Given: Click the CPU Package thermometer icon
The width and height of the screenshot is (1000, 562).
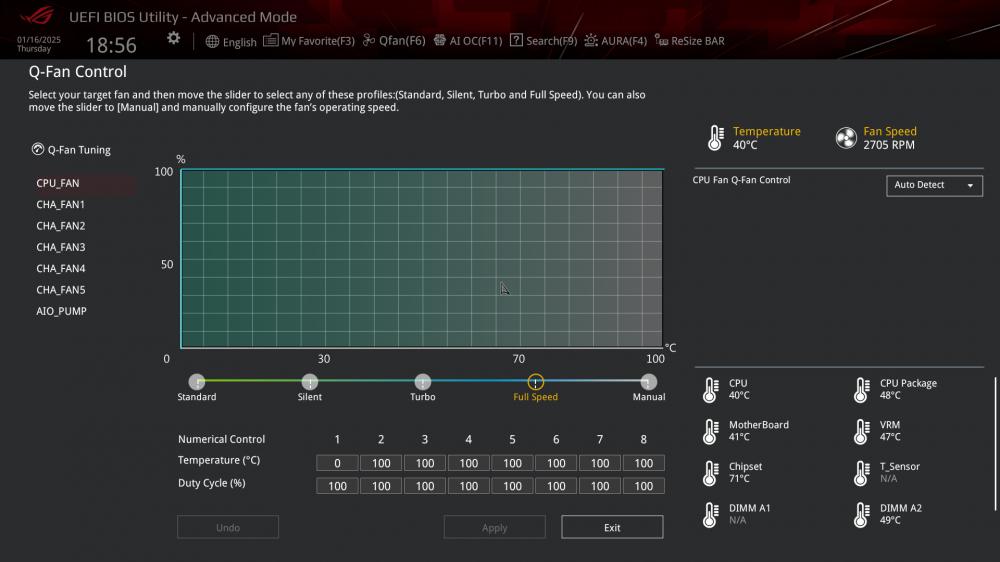Looking at the screenshot, I should pos(862,390).
